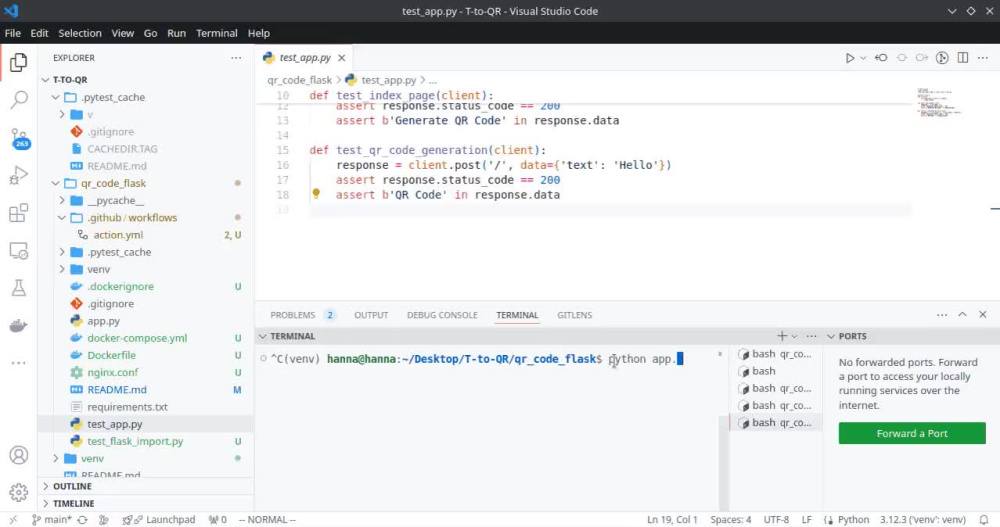Open the Remote Explorer view
The width and height of the screenshot is (1000, 527).
click(18, 250)
